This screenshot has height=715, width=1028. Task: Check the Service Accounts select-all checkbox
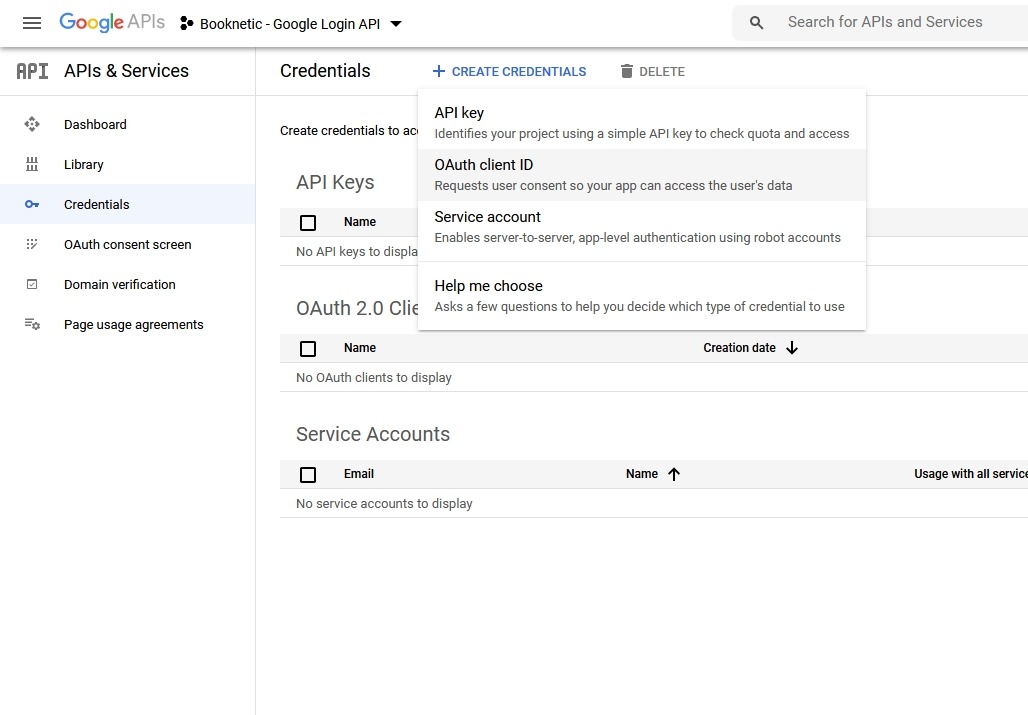[308, 473]
